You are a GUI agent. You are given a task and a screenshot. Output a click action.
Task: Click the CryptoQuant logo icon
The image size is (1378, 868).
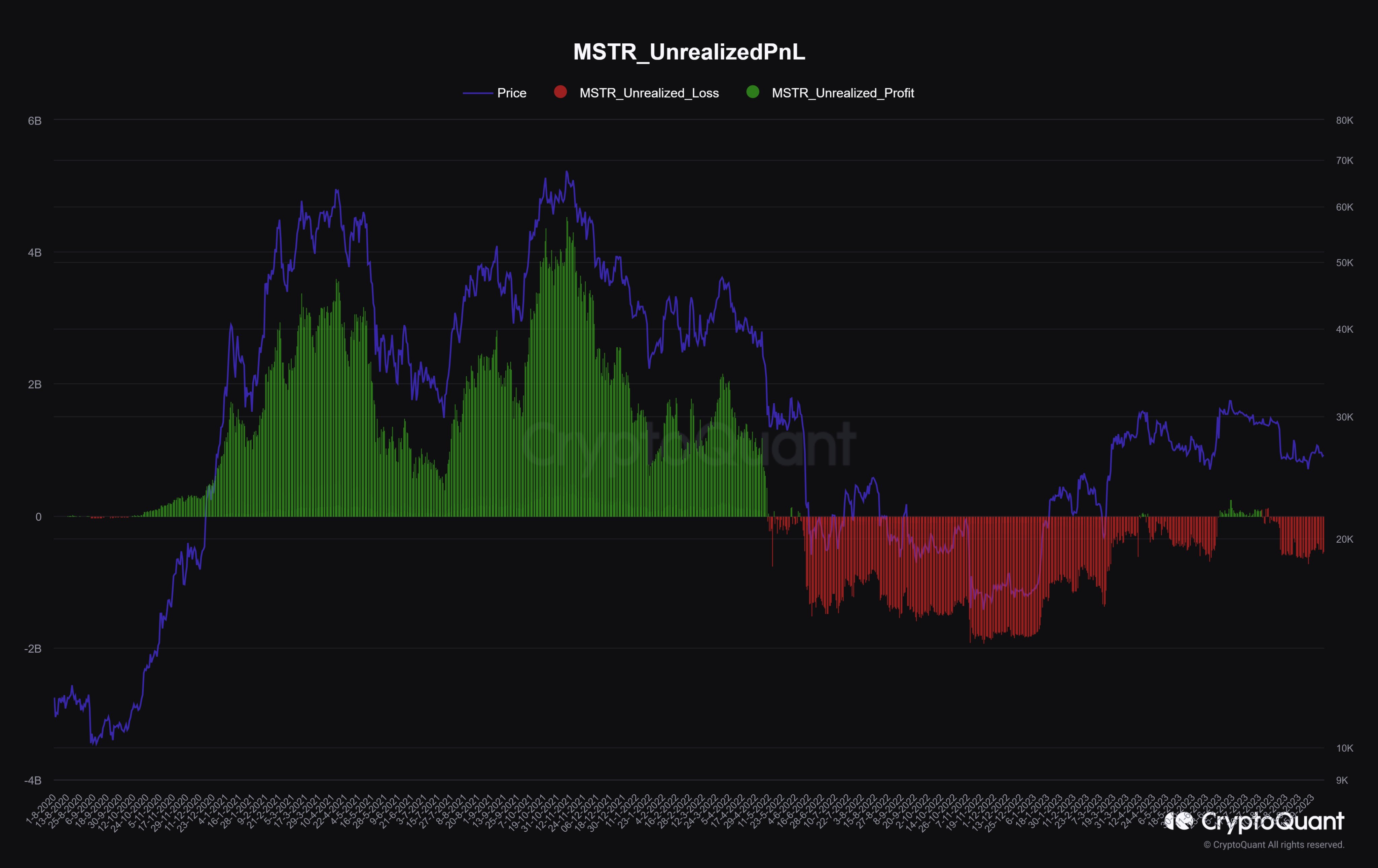click(x=1179, y=821)
